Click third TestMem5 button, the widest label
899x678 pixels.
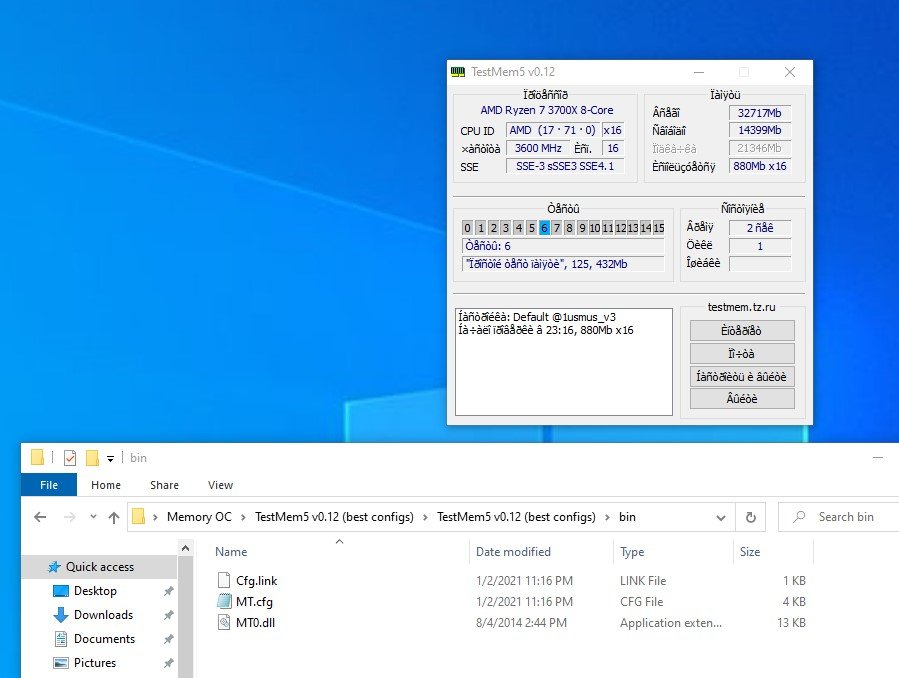coord(742,377)
